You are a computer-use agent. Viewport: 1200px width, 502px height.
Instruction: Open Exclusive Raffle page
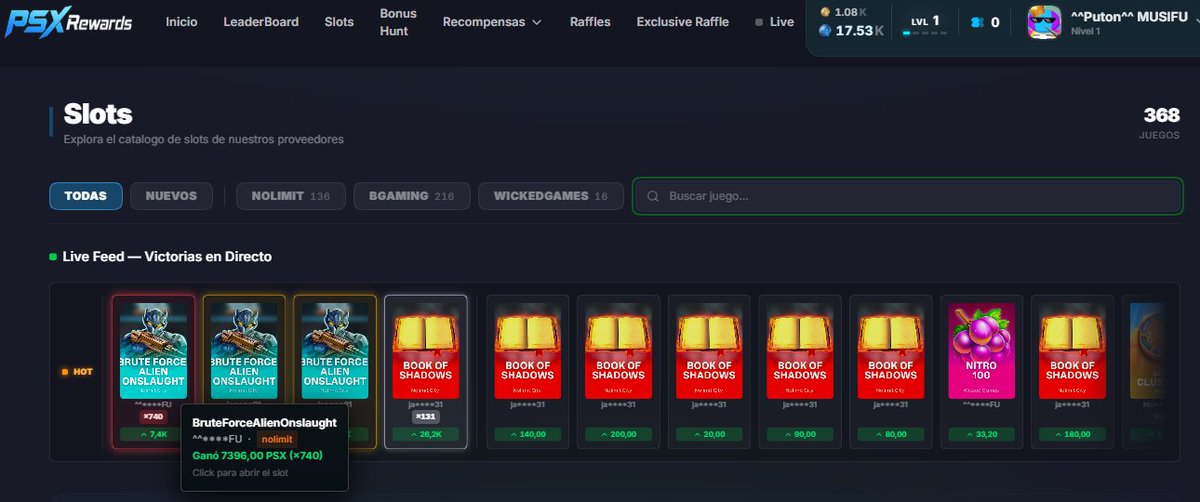pos(683,22)
